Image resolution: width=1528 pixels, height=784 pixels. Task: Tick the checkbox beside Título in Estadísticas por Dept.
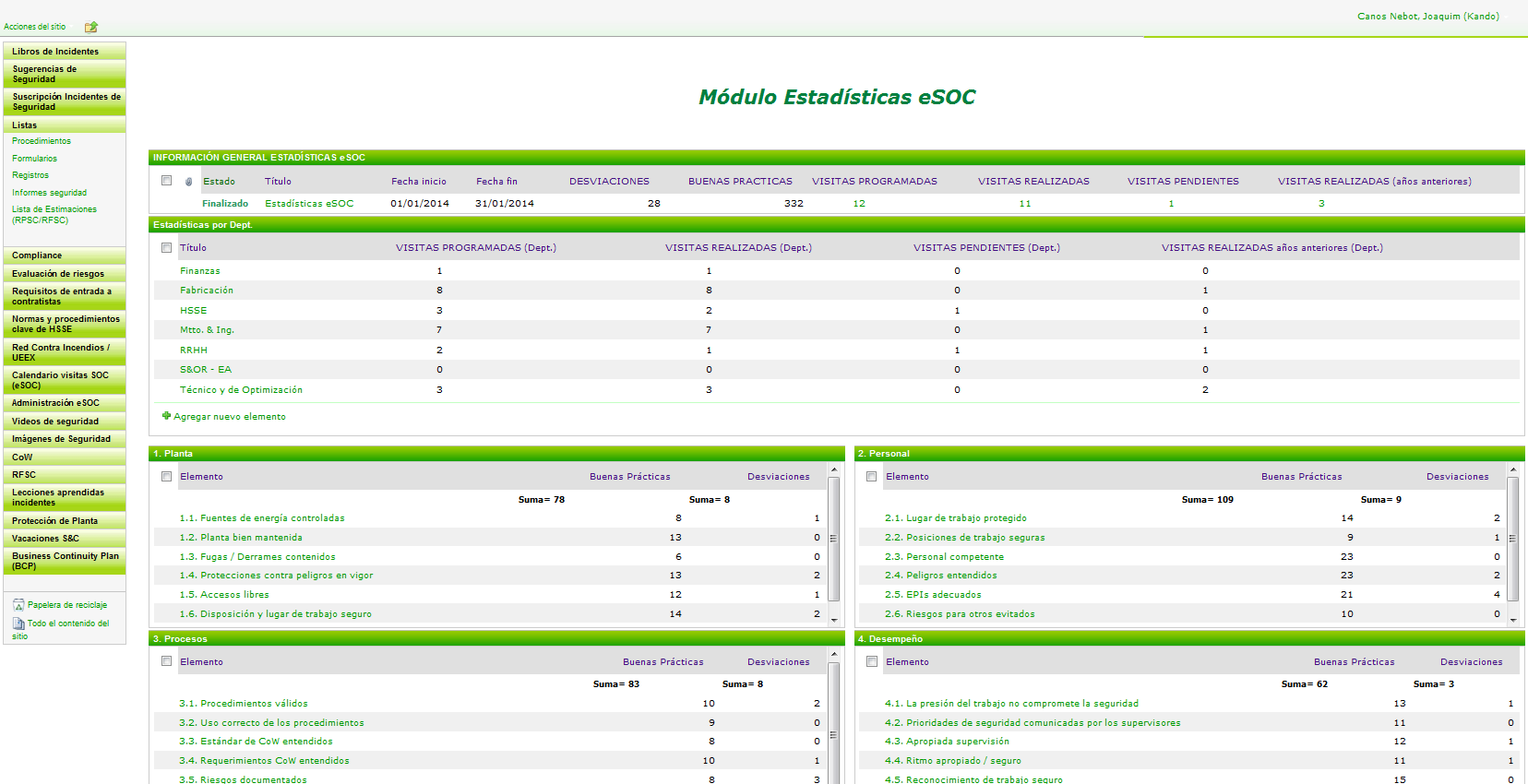coord(167,247)
